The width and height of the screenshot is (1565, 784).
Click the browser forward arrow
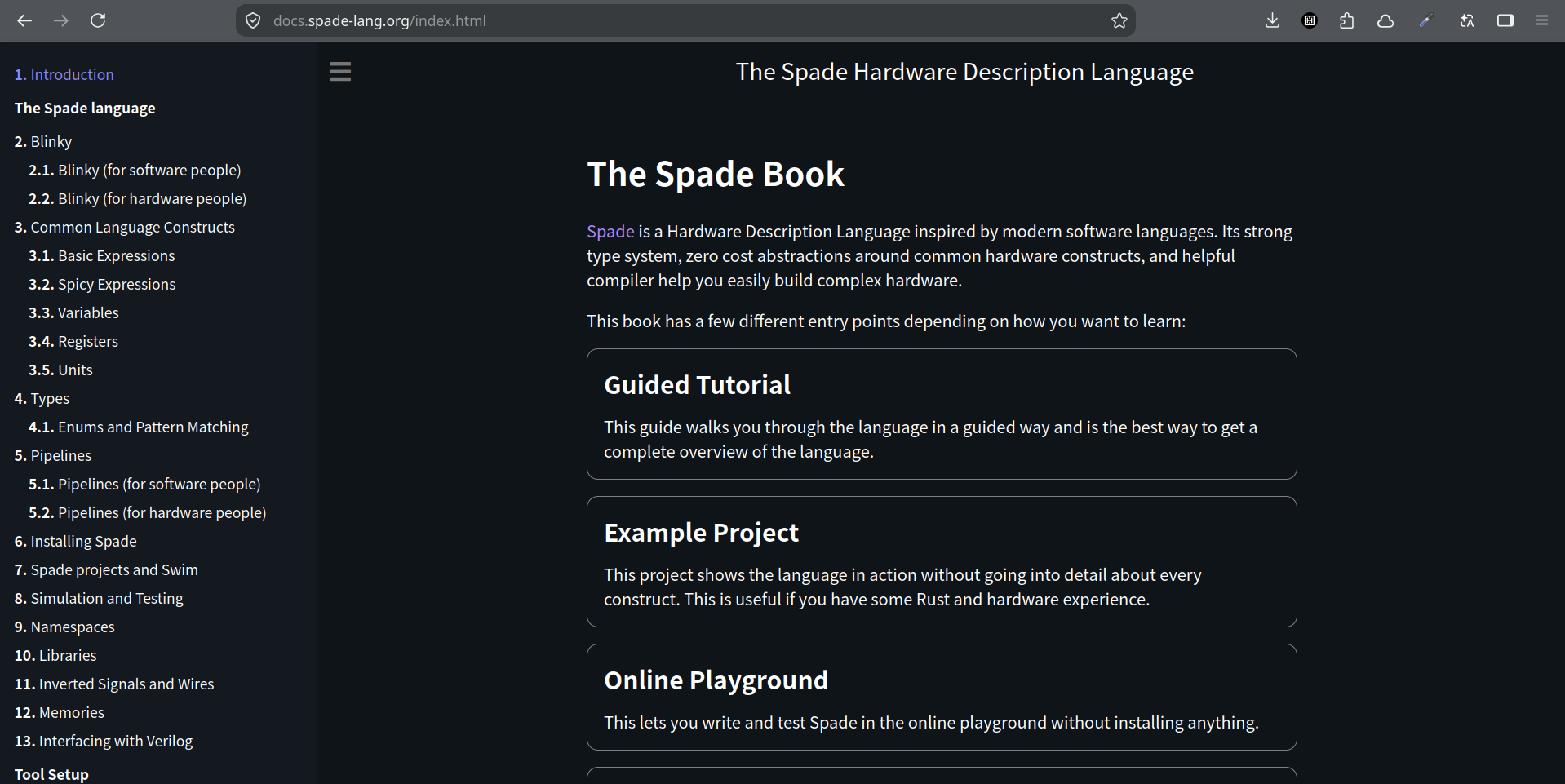[x=61, y=20]
